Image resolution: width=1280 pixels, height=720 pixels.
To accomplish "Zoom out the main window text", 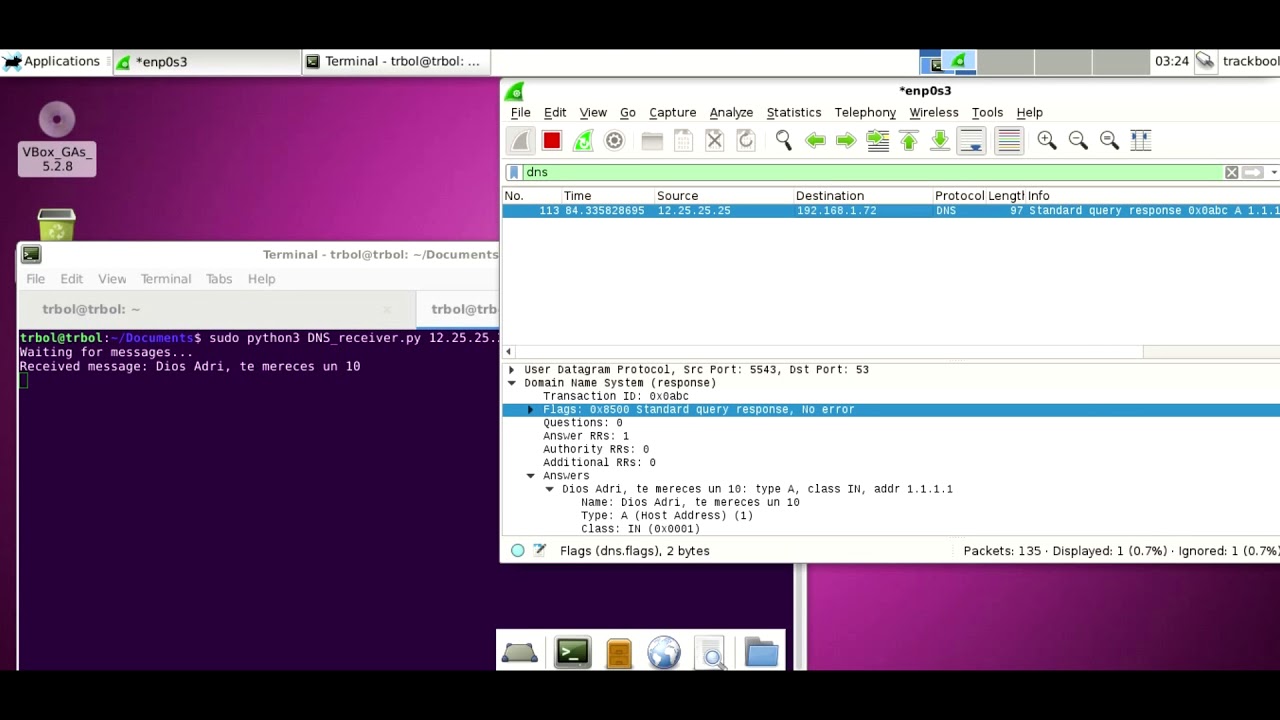I will click(x=1078, y=141).
